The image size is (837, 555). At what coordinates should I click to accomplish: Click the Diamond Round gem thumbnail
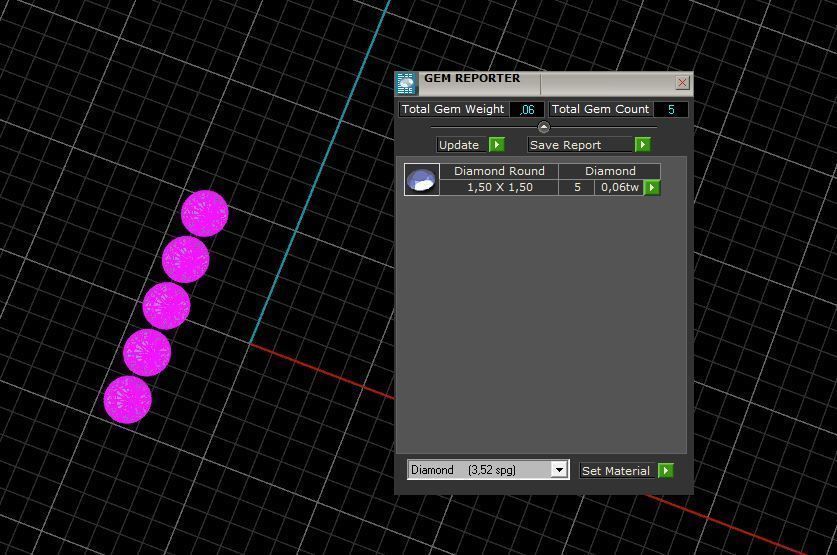click(422, 179)
